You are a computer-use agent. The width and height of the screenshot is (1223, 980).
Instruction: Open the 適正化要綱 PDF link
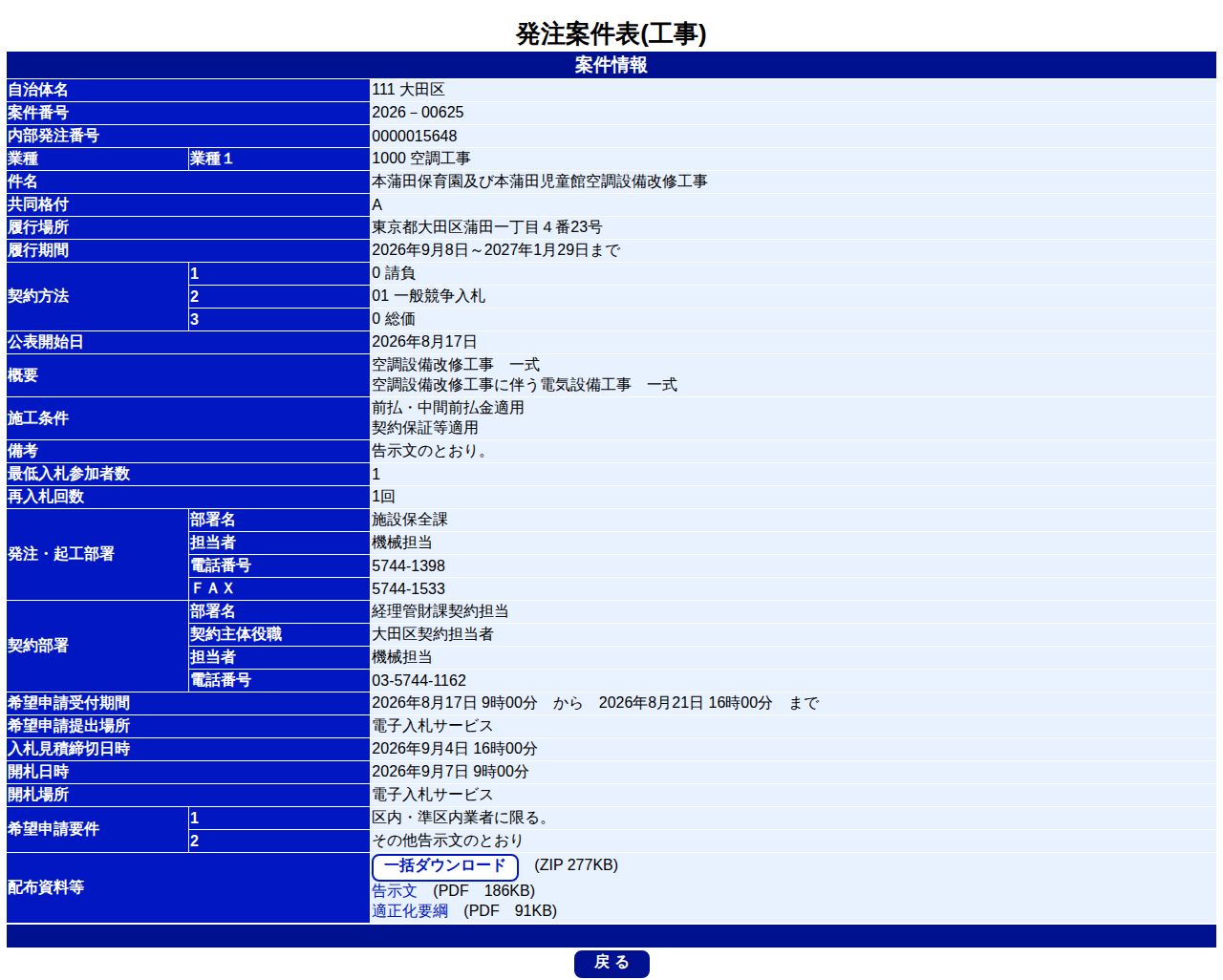click(x=409, y=911)
